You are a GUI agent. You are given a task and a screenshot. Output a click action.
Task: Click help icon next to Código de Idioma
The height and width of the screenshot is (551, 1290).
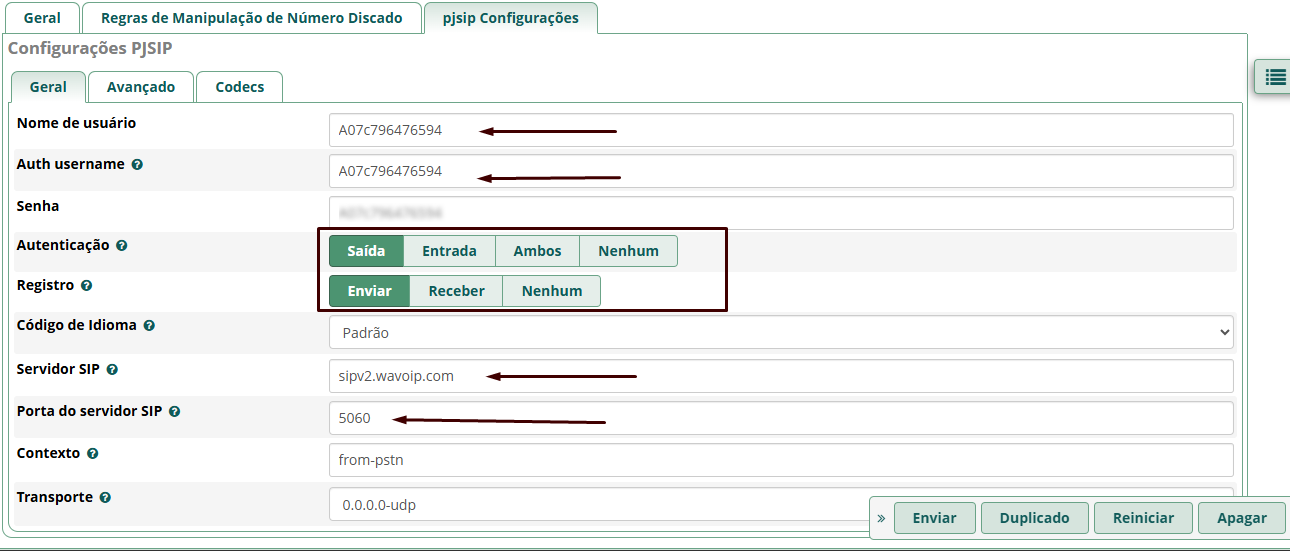pyautogui.click(x=149, y=326)
